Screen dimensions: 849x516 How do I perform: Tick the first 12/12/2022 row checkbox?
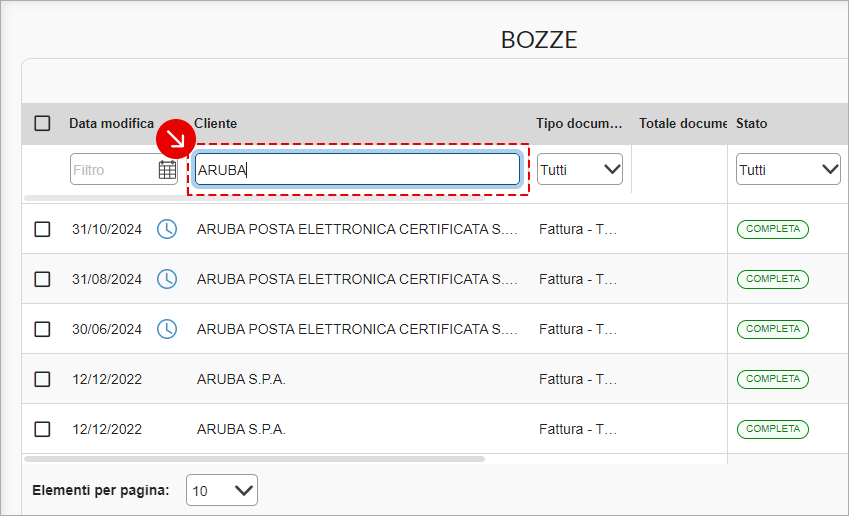pos(42,379)
